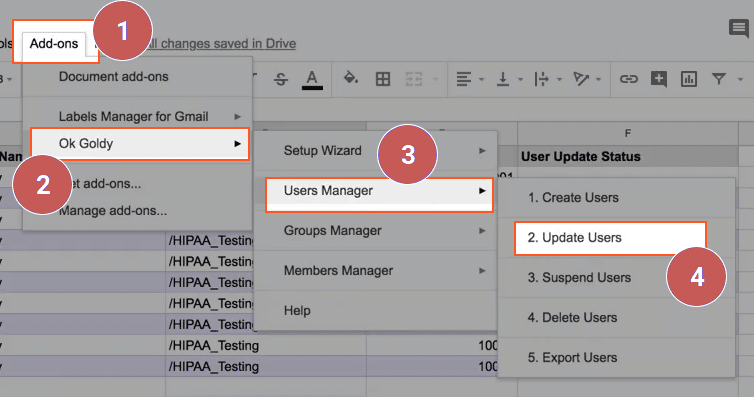The image size is (754, 397).
Task: Open text wrapping dropdown arrow
Action: pos(559,79)
